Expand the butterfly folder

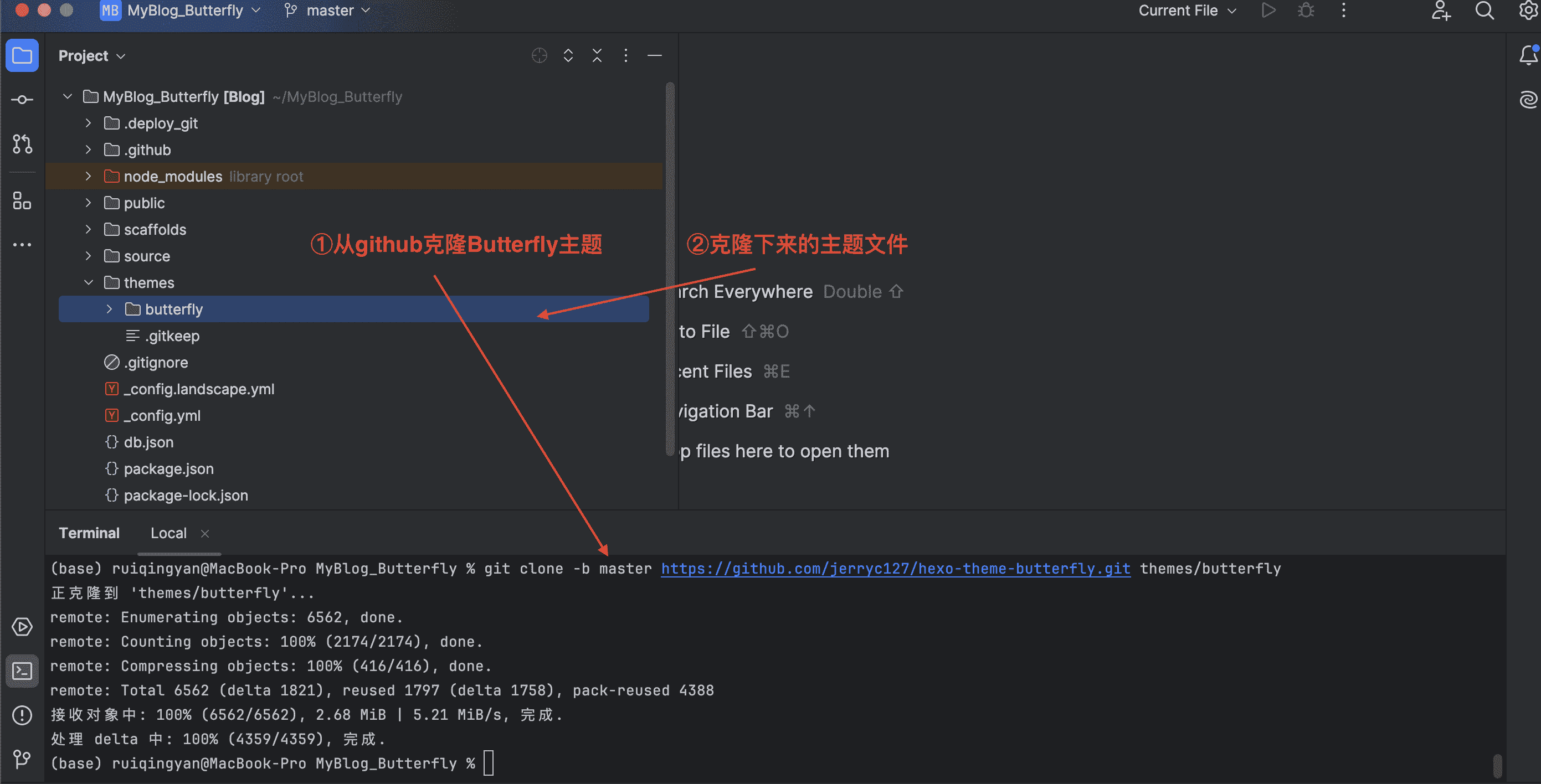pos(110,309)
